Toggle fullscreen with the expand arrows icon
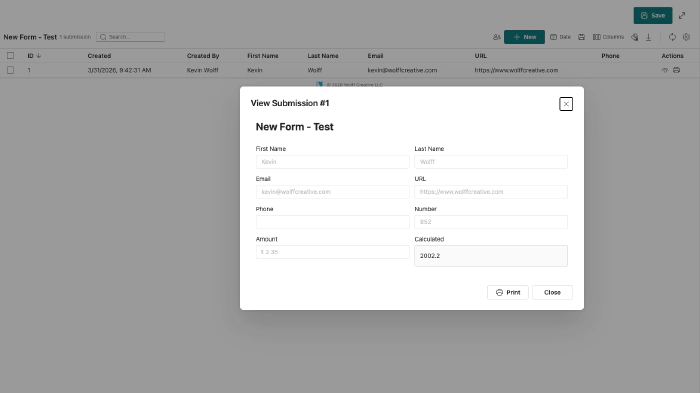700x393 pixels. coord(682,16)
